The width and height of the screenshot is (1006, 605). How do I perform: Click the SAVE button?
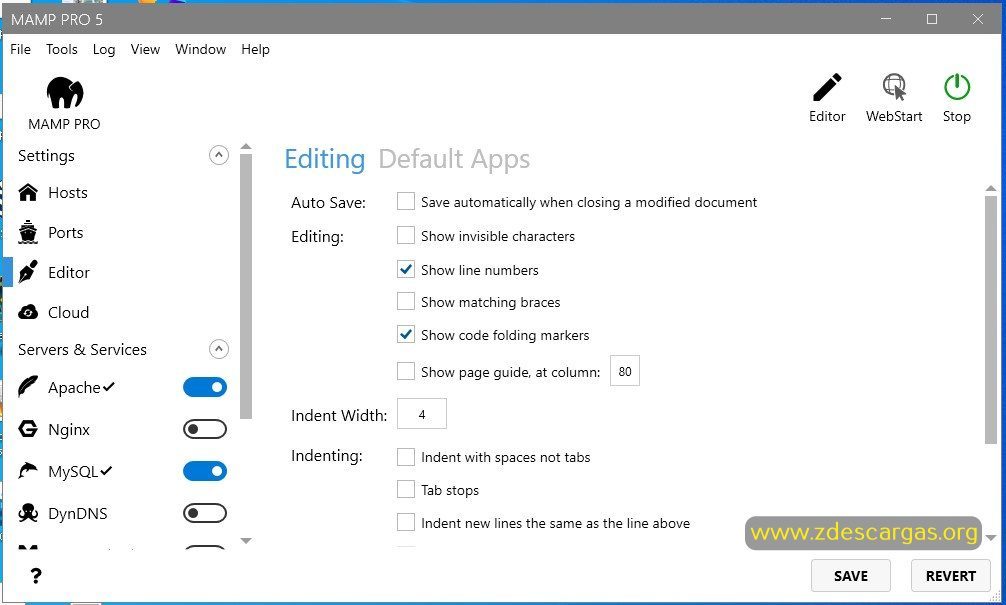tap(851, 575)
